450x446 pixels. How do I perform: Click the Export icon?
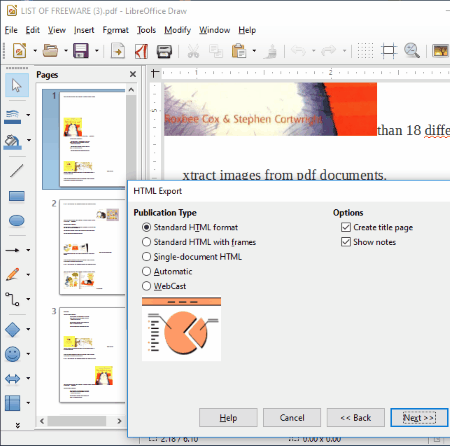118,51
